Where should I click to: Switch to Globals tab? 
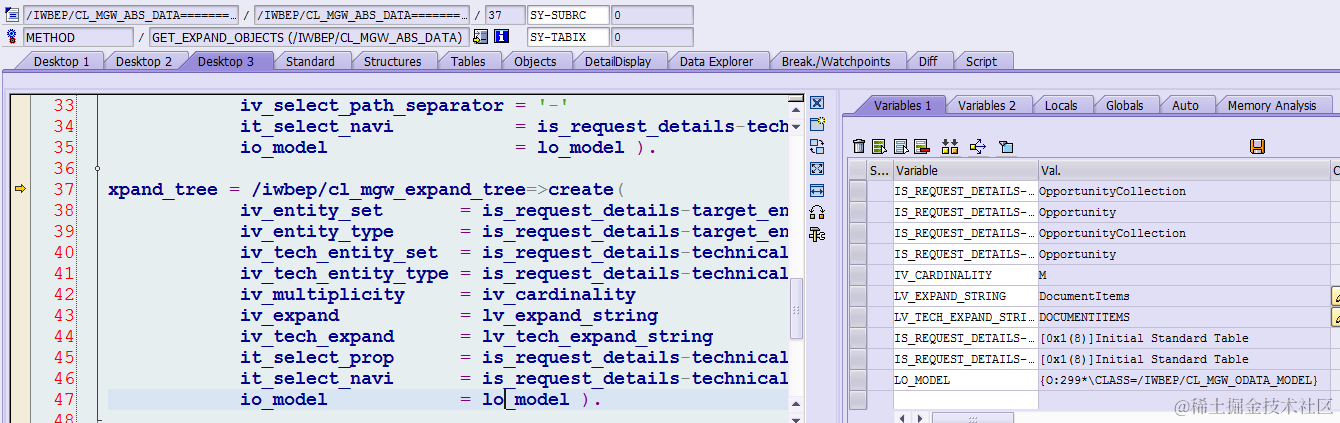coord(1125,105)
